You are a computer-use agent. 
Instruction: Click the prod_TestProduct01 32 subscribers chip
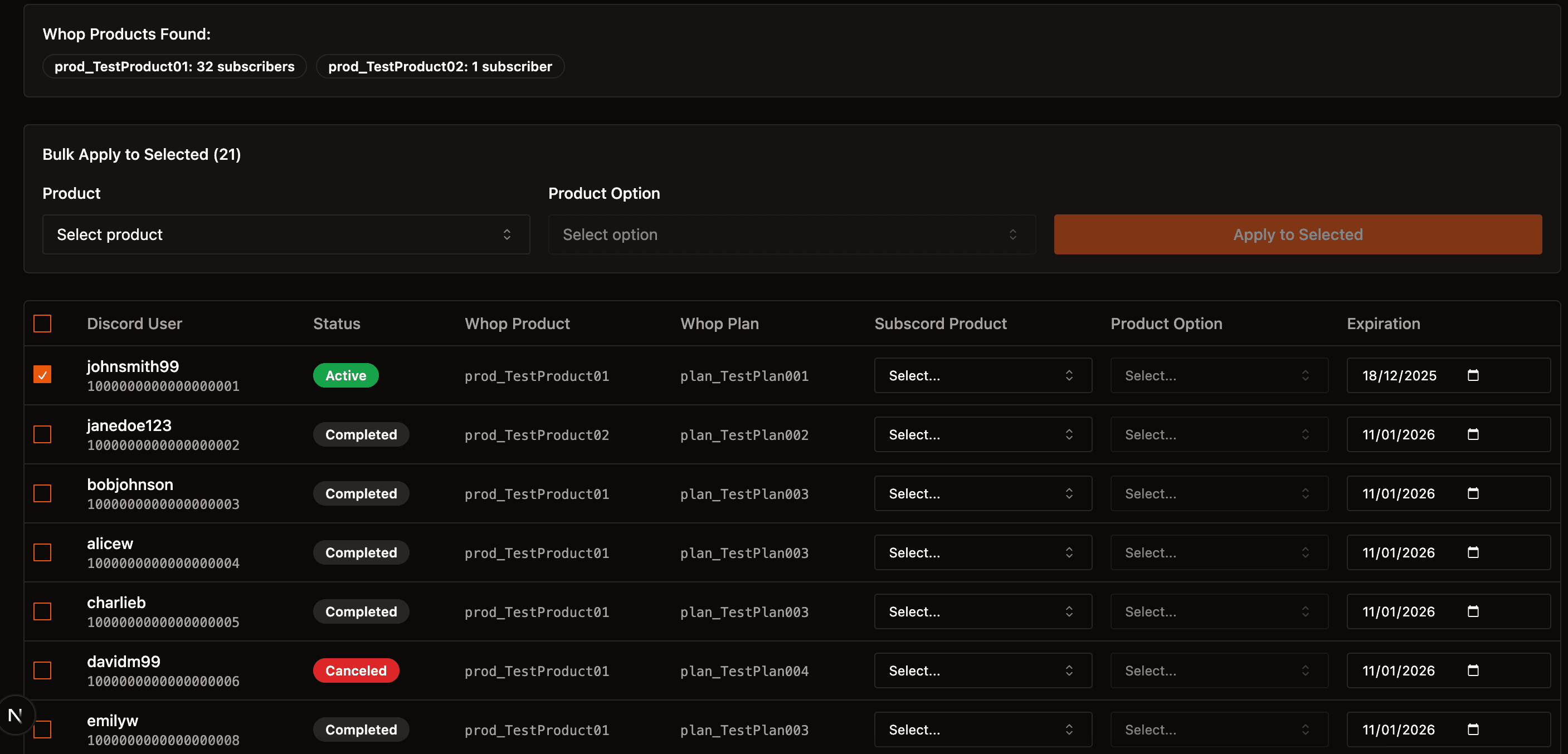[x=174, y=66]
